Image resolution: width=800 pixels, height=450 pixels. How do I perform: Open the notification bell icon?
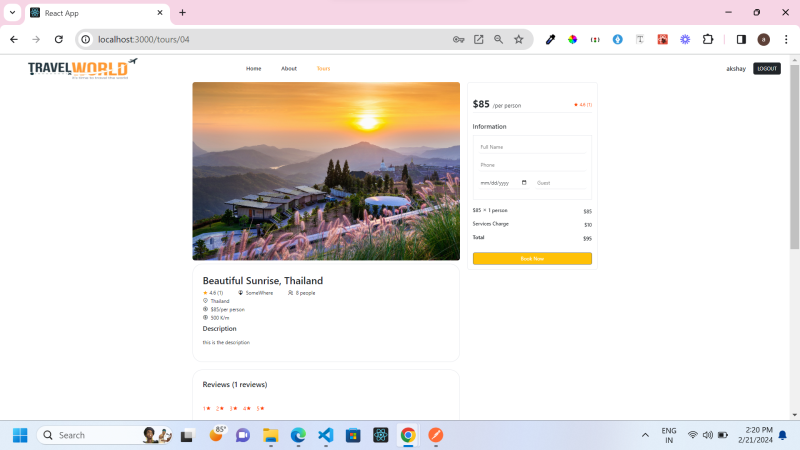(x=783, y=435)
